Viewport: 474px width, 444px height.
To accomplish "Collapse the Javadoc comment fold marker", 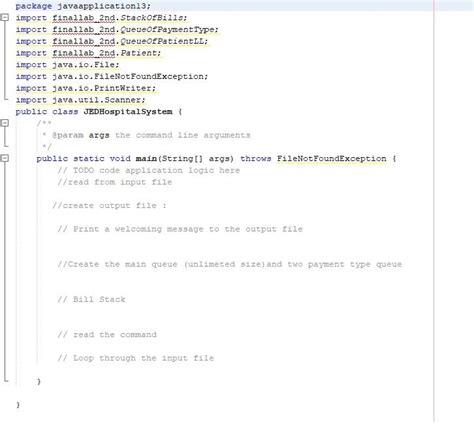I will click(5, 123).
